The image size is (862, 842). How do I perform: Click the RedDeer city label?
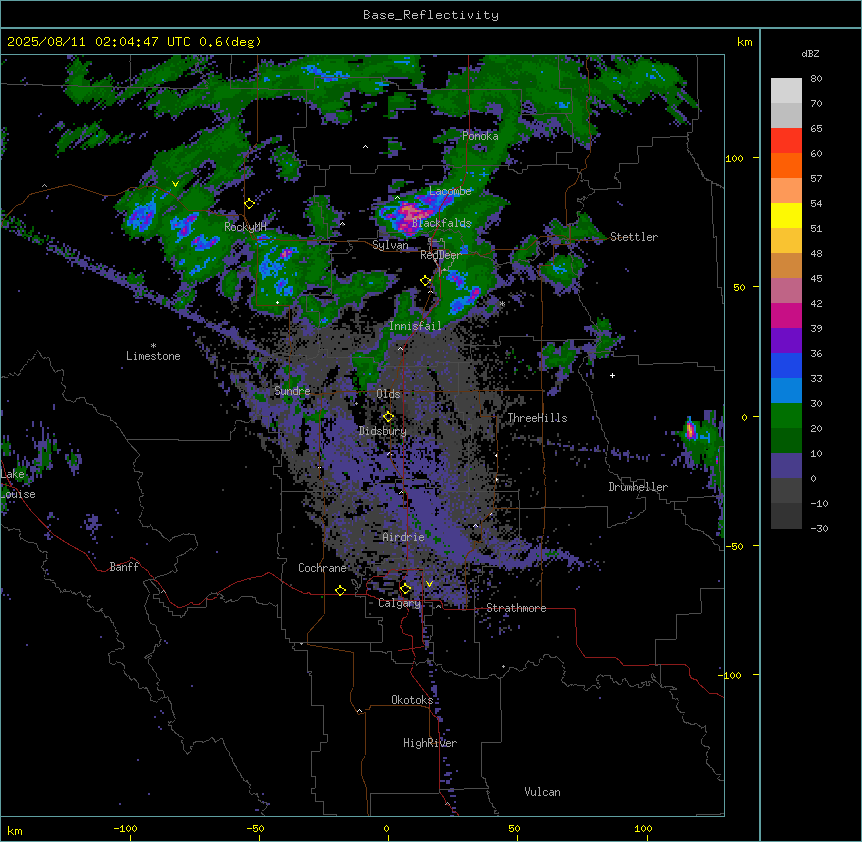point(440,255)
